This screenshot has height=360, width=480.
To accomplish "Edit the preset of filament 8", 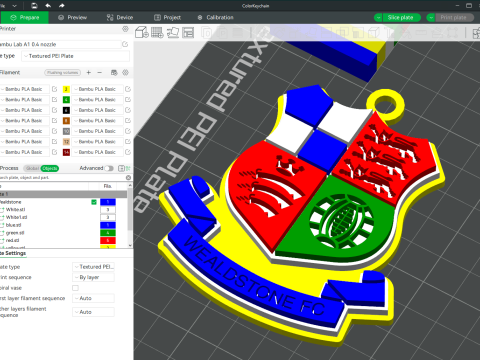I will pos(128,120).
